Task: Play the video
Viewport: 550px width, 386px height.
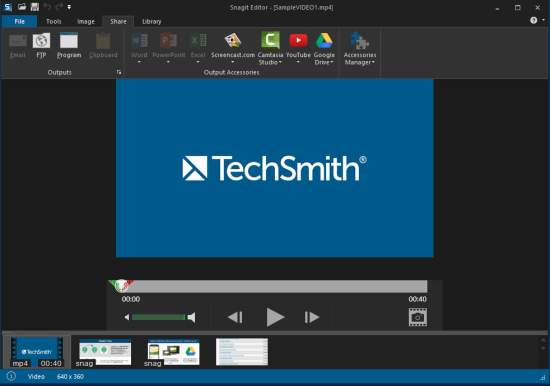Action: 275,317
